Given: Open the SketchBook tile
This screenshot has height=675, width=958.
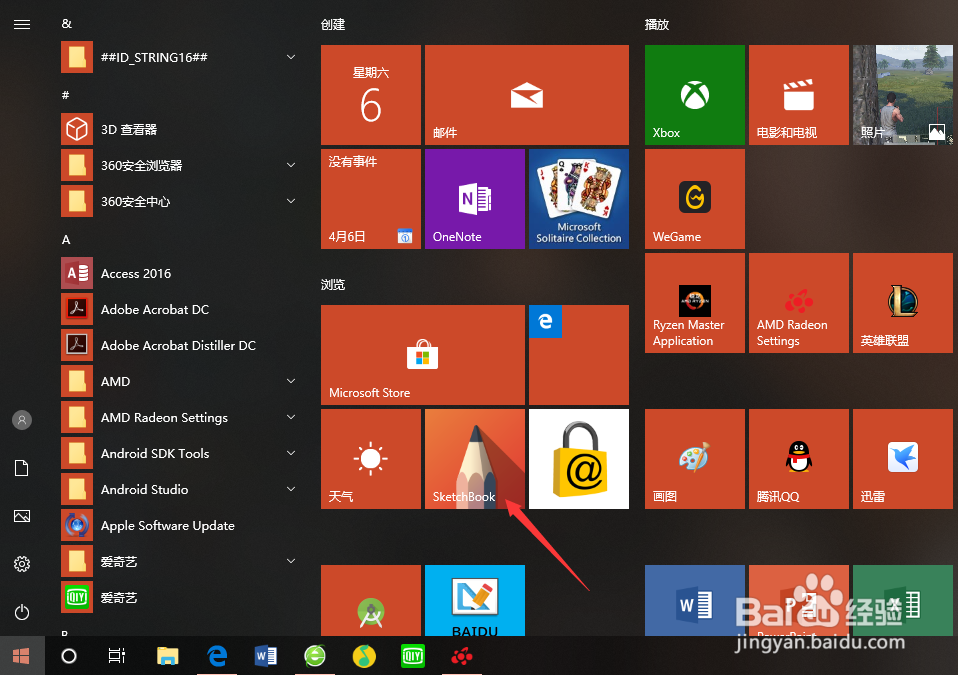Looking at the screenshot, I should tap(475, 459).
